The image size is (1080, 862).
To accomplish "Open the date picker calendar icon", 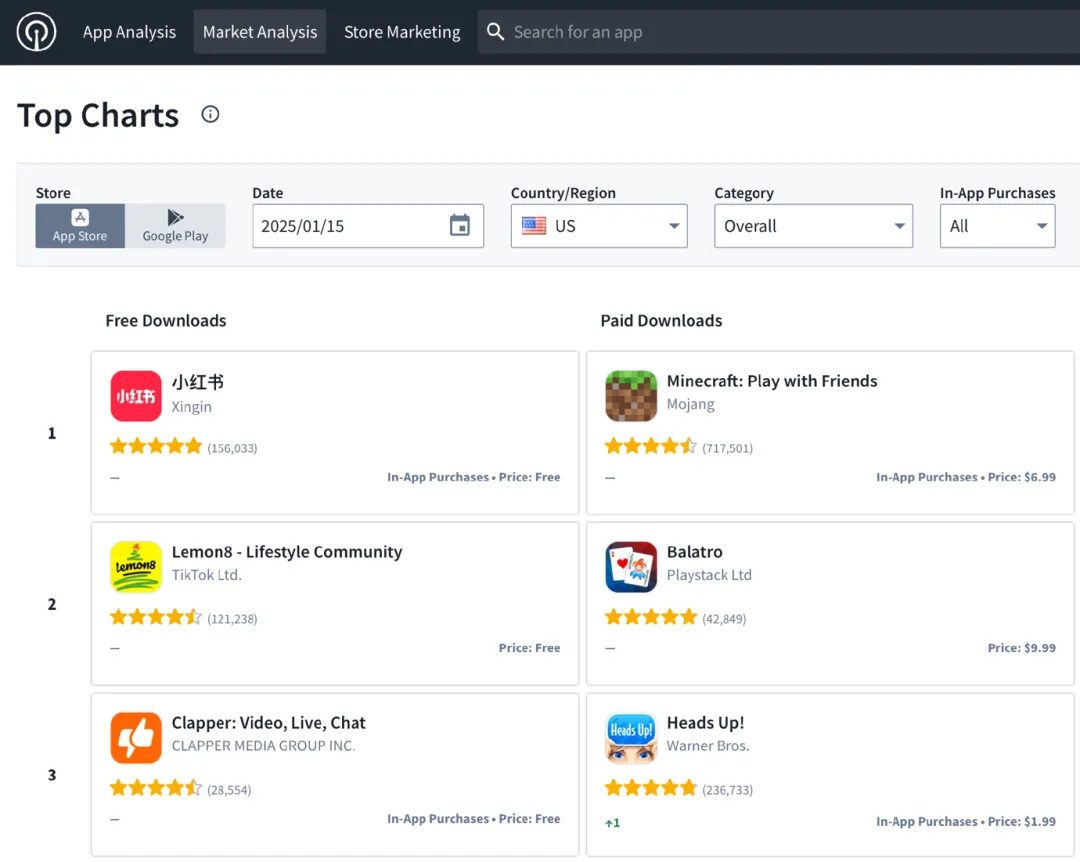I will (x=459, y=225).
